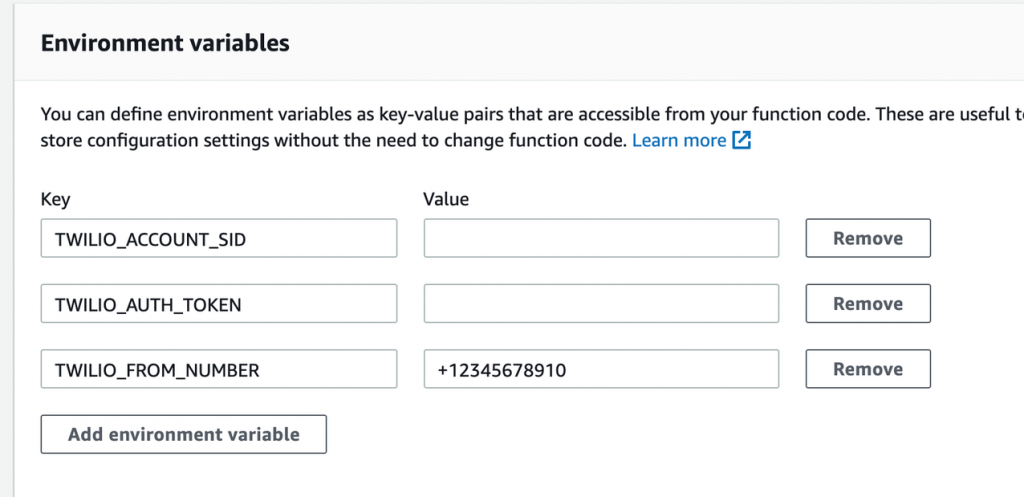Open the external link icon beside Learn more
Screen dimensions: 1024x497
(x=741, y=140)
